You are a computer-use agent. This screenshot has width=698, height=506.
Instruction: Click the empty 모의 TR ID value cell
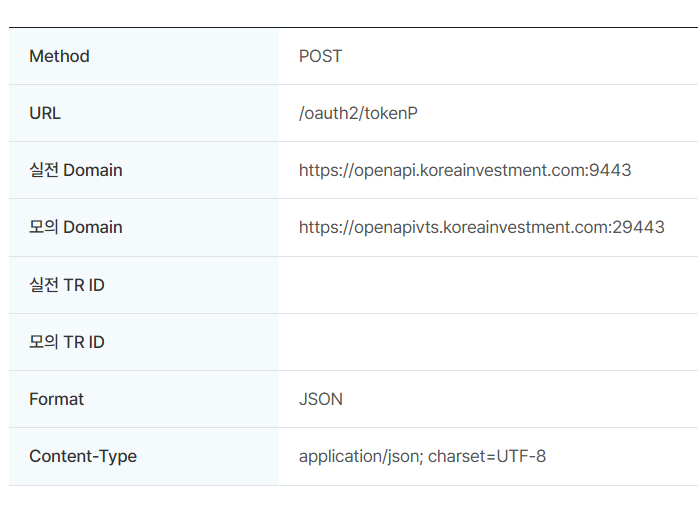pyautogui.click(x=488, y=342)
